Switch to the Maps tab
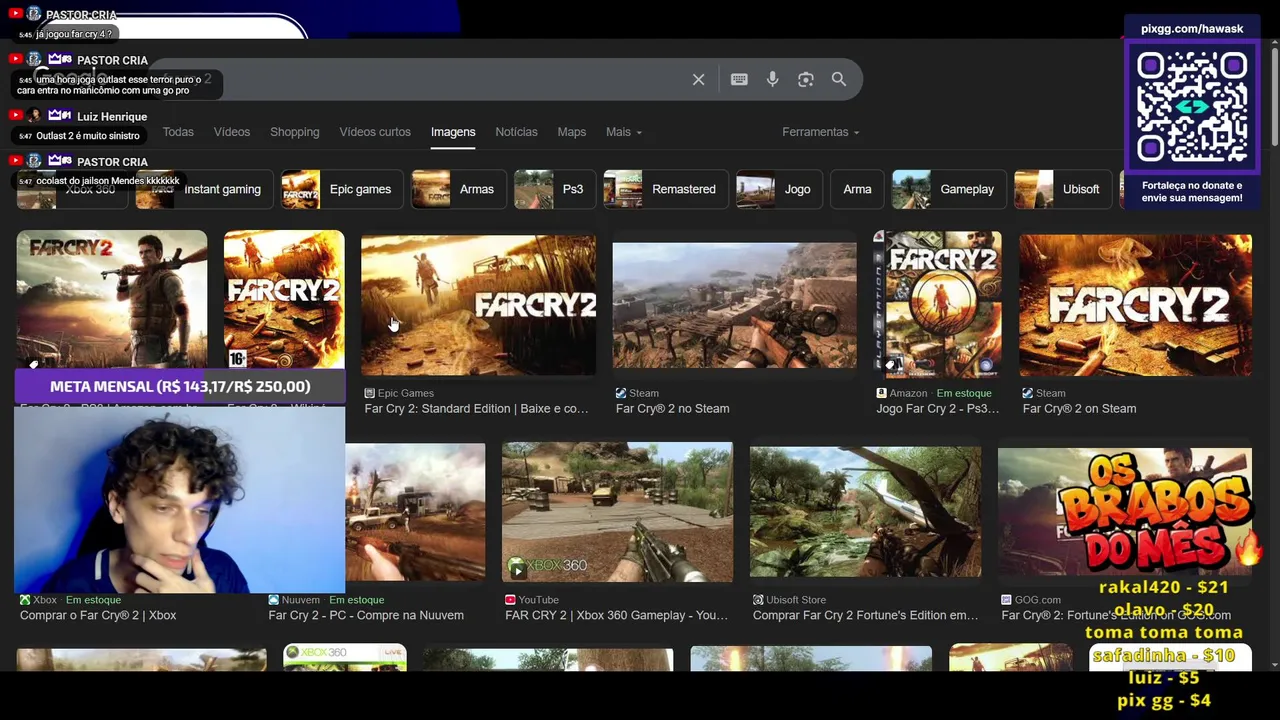 (x=572, y=132)
